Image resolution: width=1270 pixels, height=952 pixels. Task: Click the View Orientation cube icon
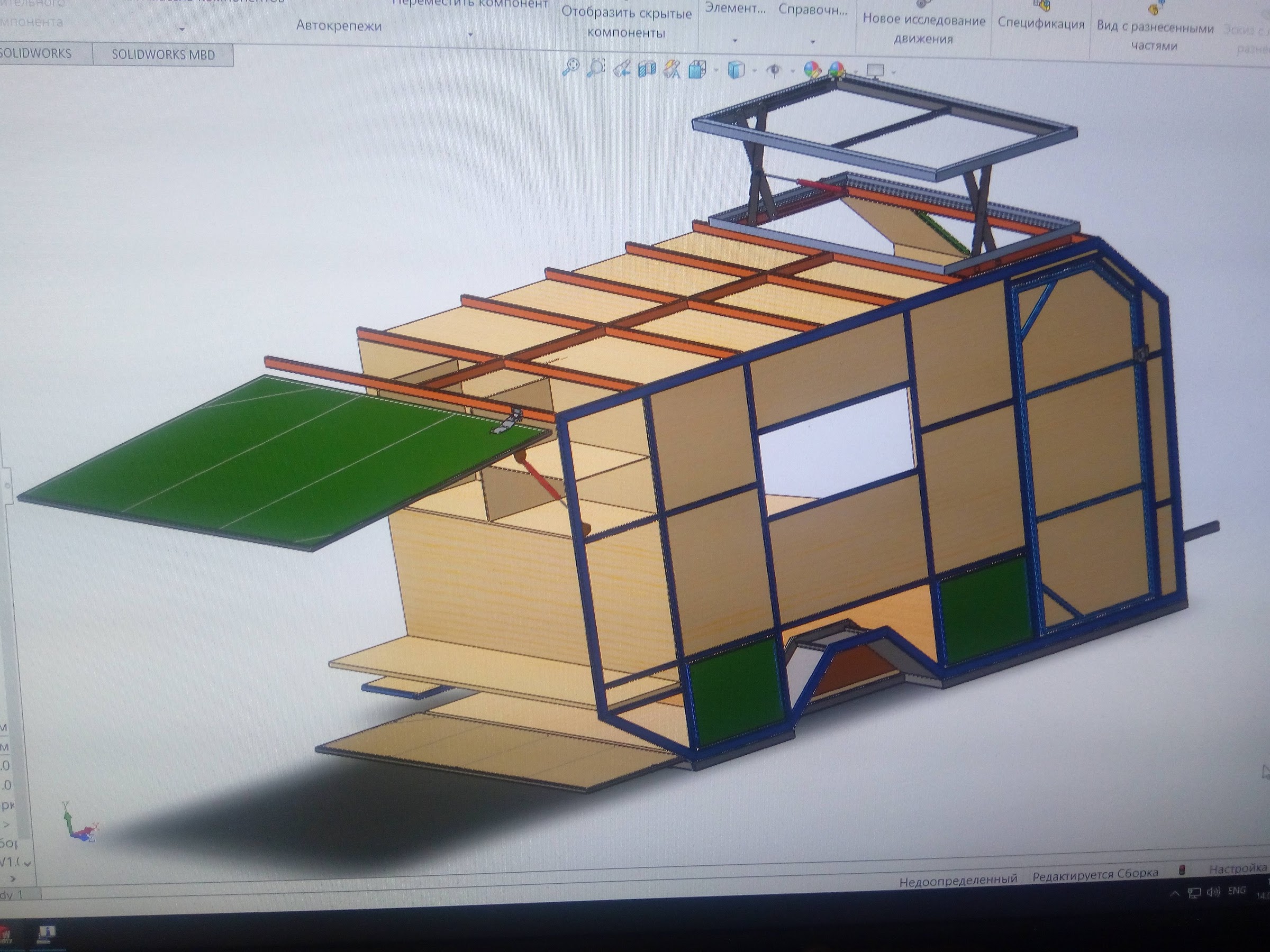[x=697, y=70]
